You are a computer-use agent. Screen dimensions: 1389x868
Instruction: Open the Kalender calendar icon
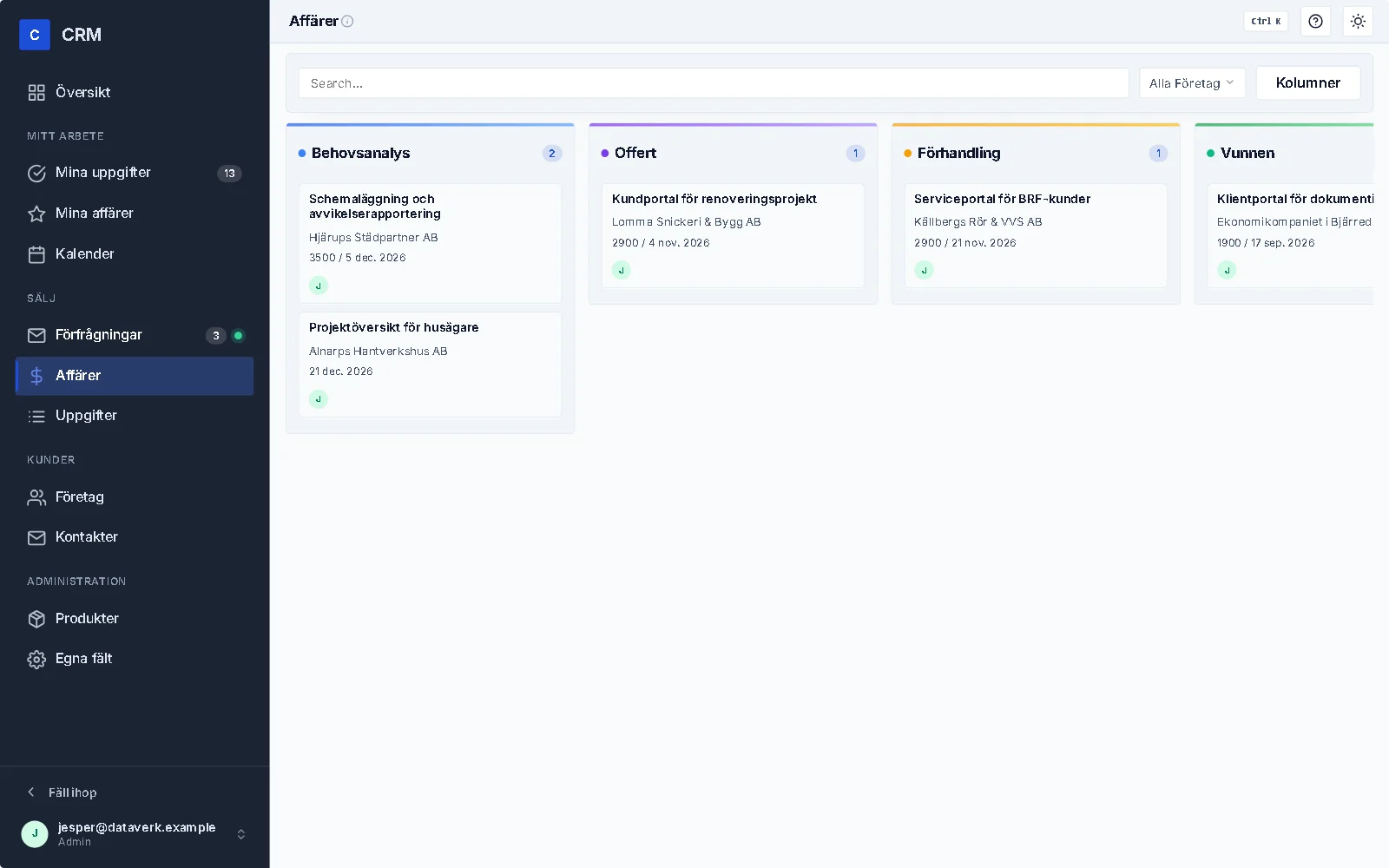[x=36, y=254]
